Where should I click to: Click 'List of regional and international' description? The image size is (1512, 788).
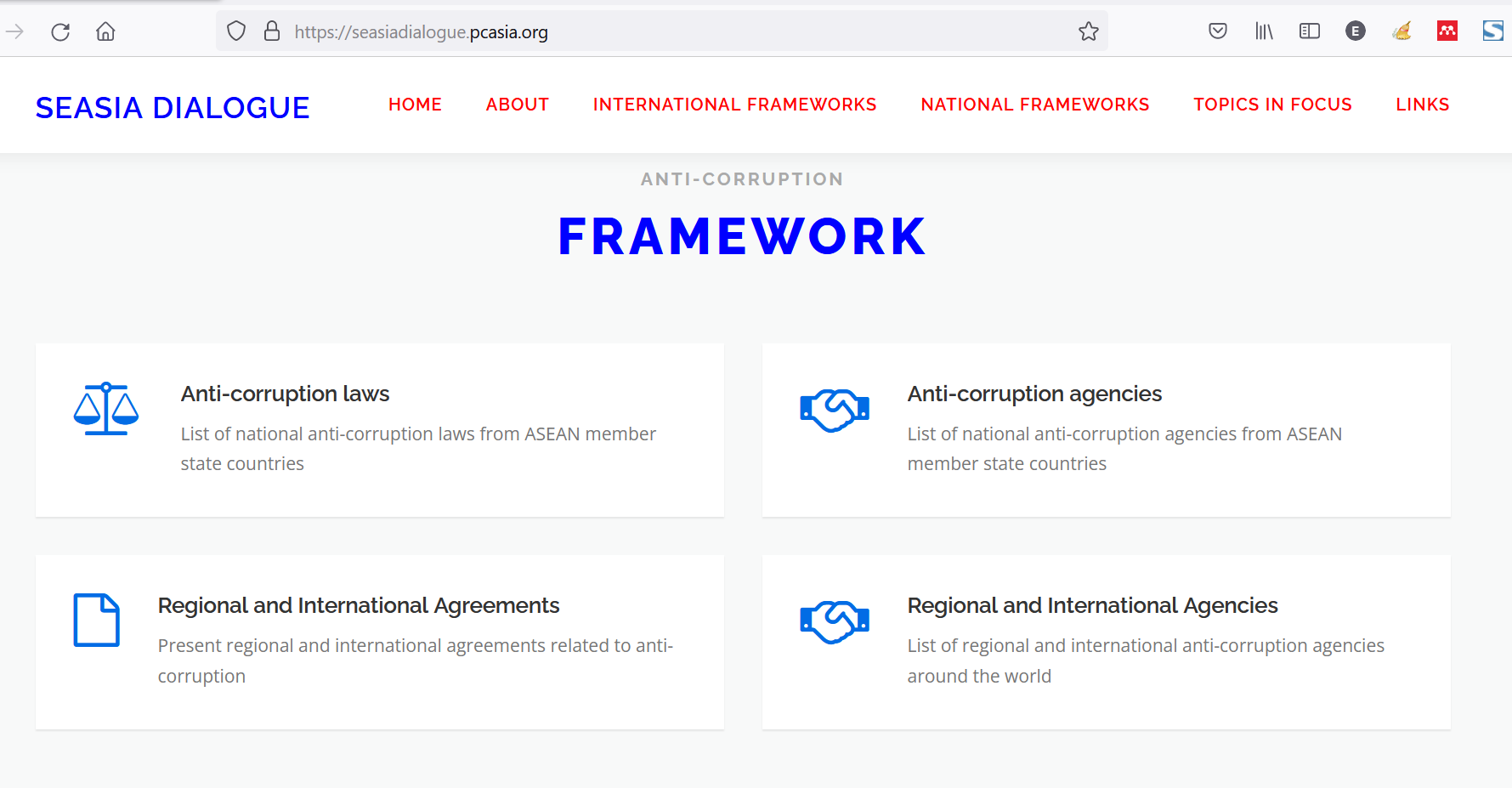(x=1146, y=660)
